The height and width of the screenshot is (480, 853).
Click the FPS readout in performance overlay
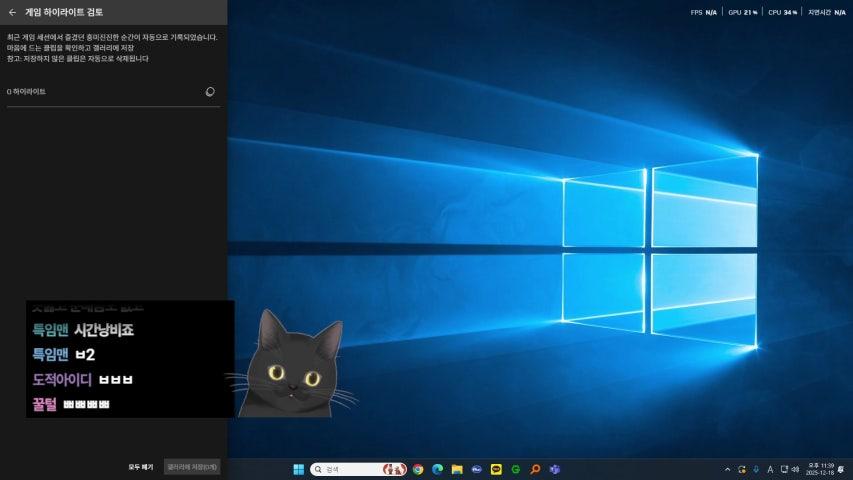[x=703, y=13]
